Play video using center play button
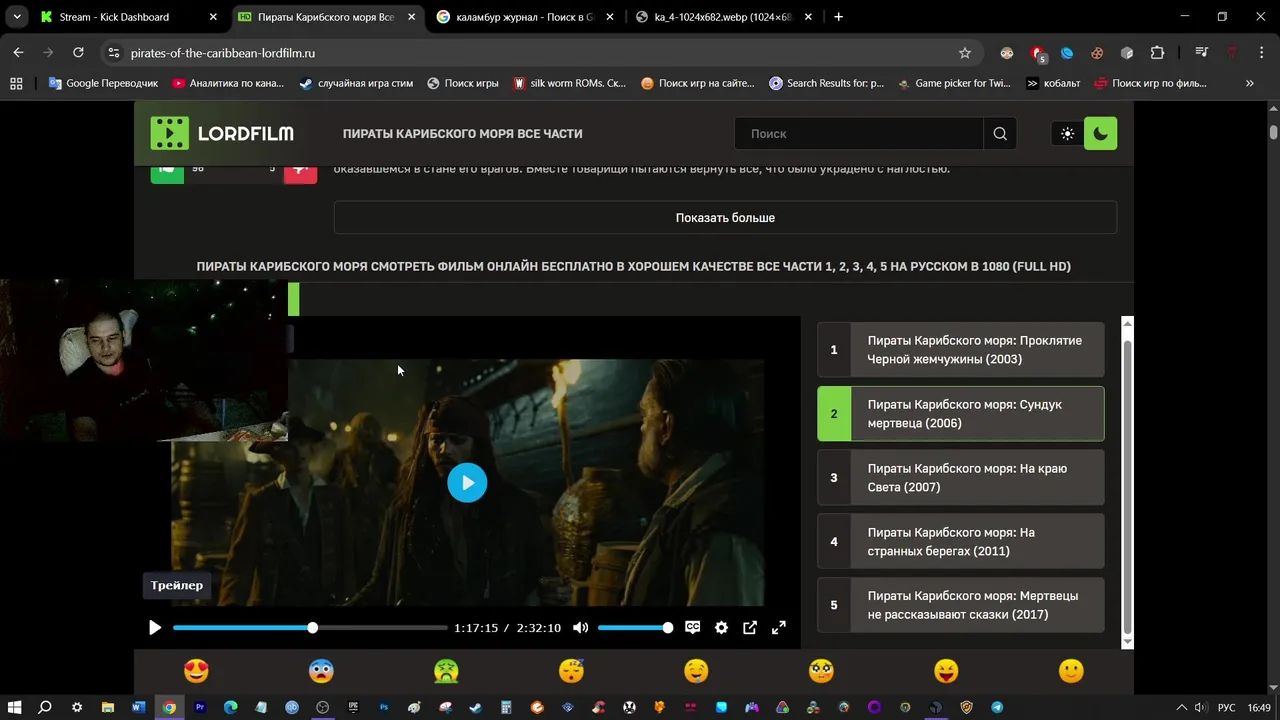The image size is (1280, 720). coord(467,483)
